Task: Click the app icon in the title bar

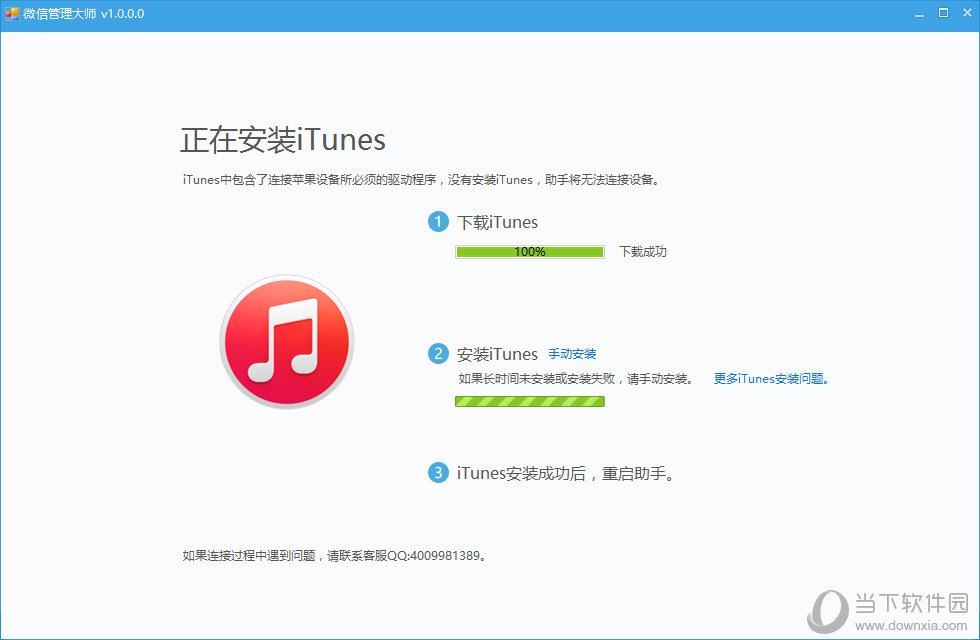Action: coord(12,13)
